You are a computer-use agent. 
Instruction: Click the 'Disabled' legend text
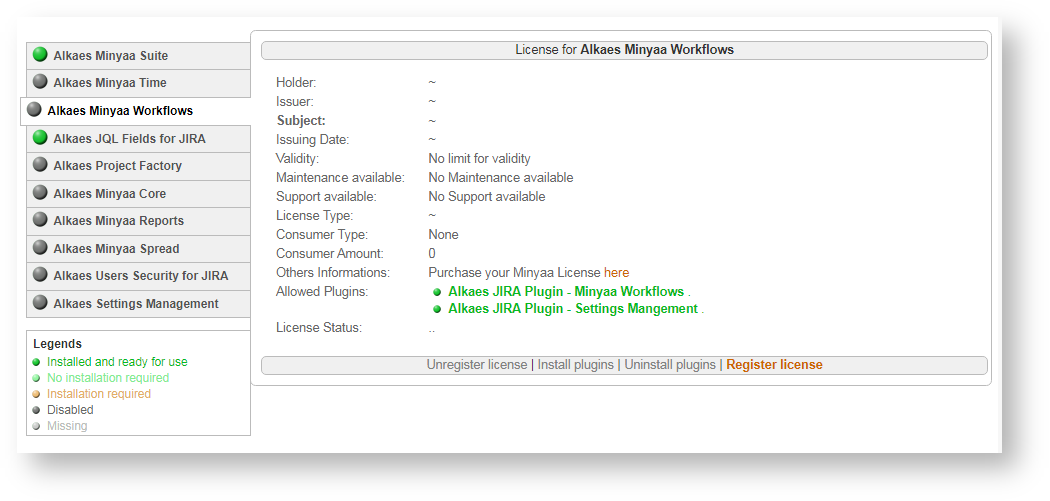[70, 410]
